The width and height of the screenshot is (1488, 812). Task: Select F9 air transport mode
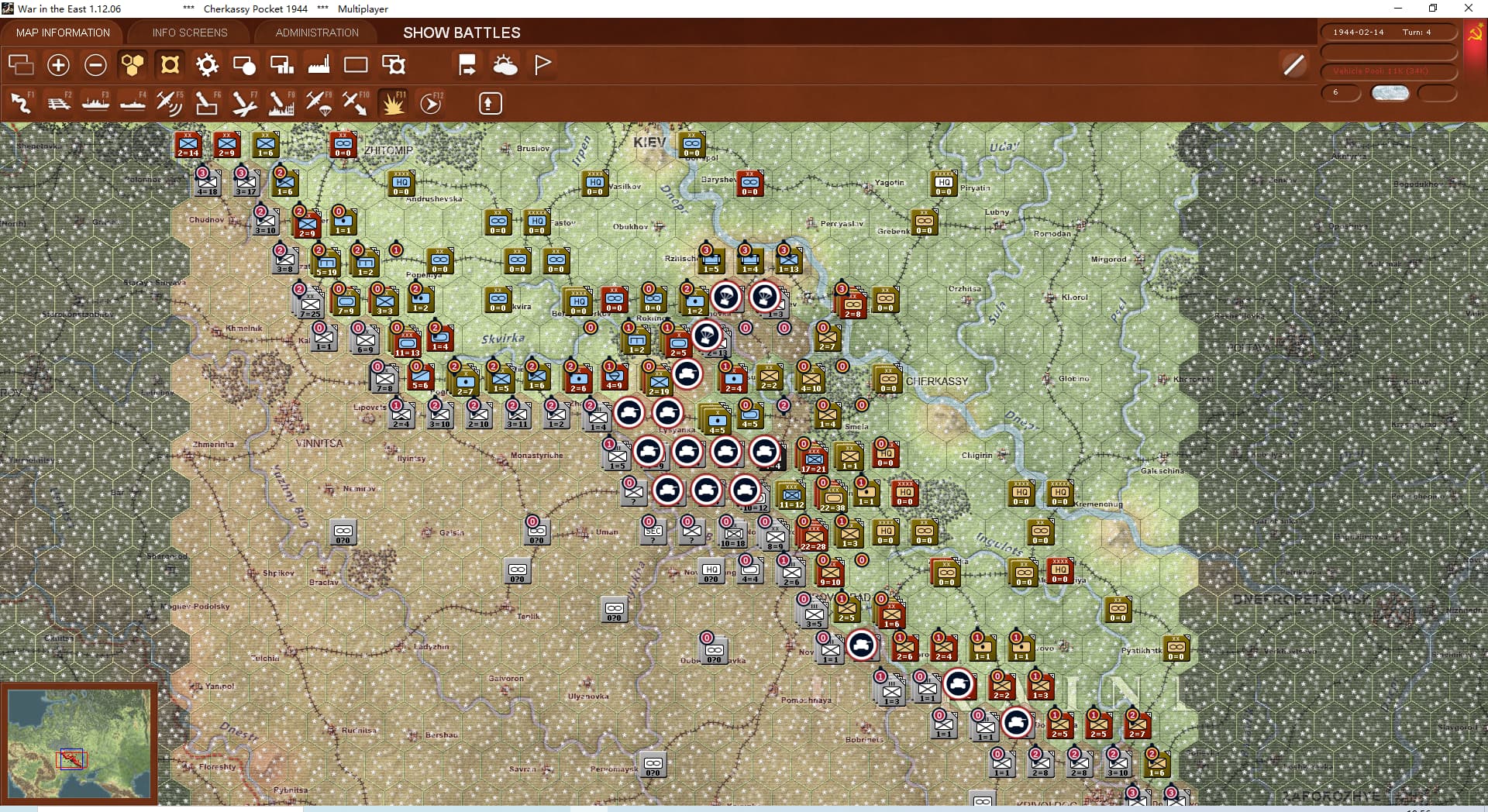[x=319, y=103]
